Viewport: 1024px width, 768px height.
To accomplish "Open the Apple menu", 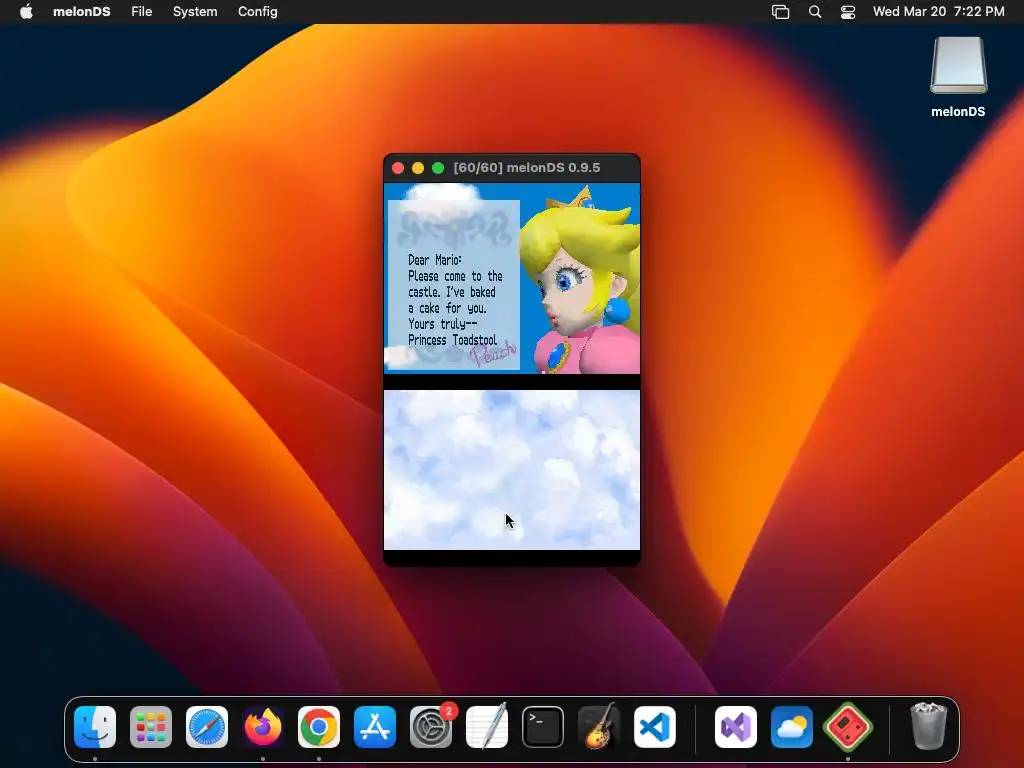I will (26, 12).
